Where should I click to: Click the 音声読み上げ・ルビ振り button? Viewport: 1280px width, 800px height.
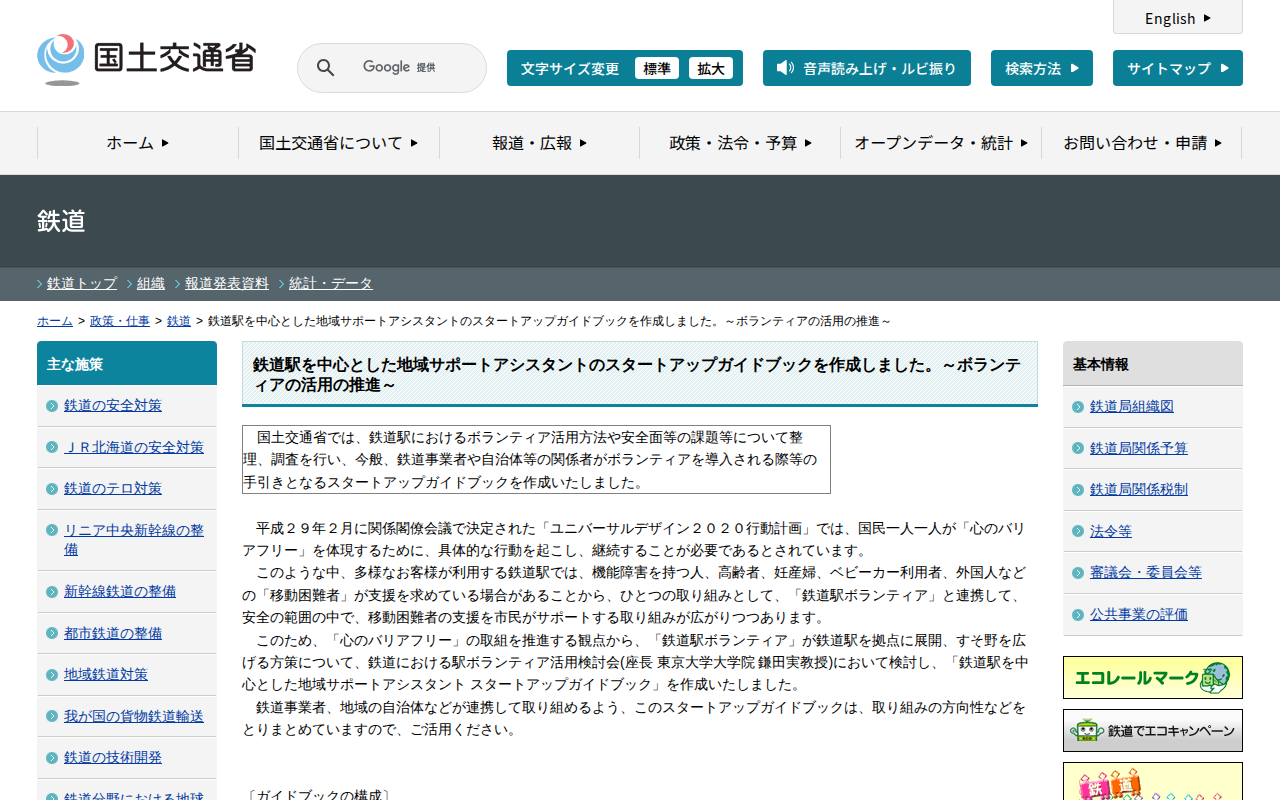pyautogui.click(x=867, y=68)
